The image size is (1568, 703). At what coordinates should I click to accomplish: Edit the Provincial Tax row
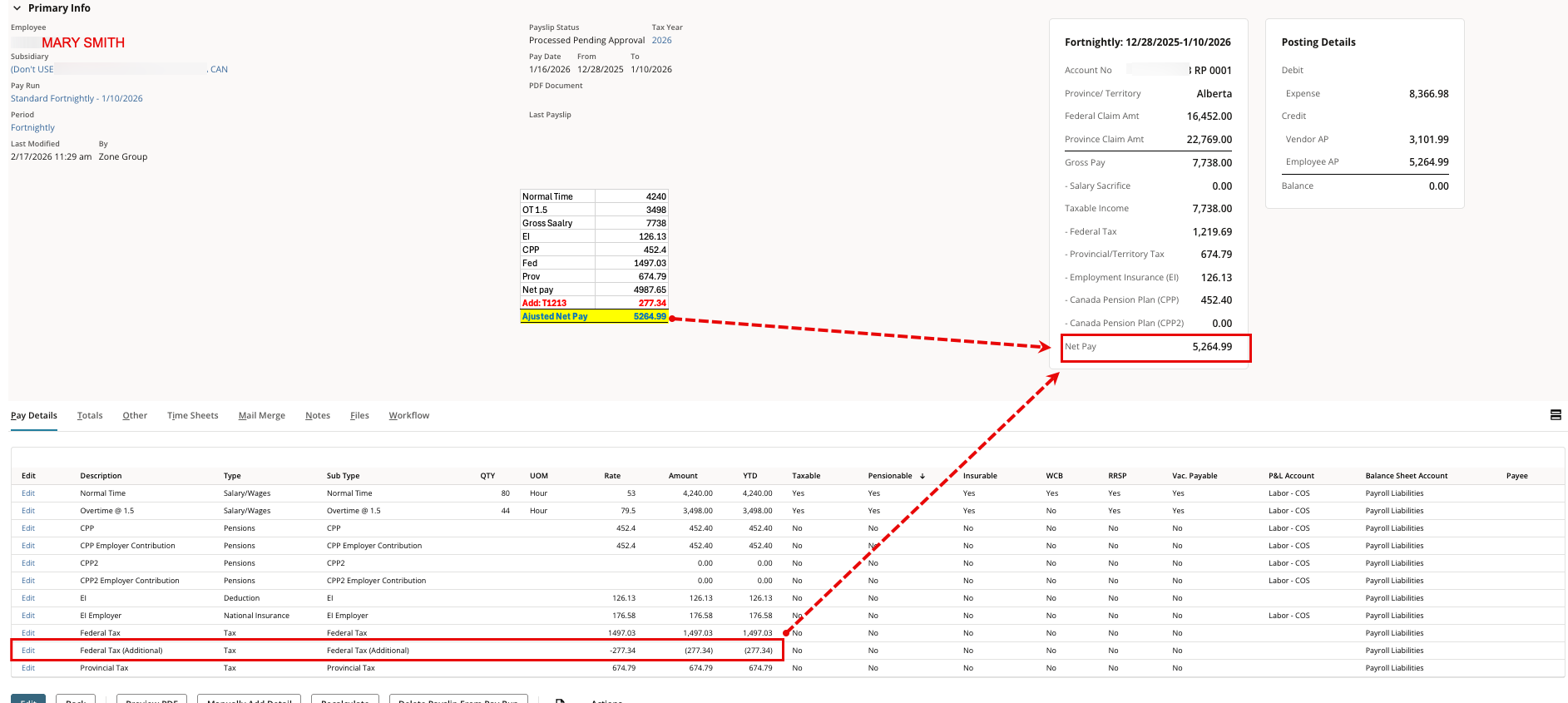click(28, 668)
